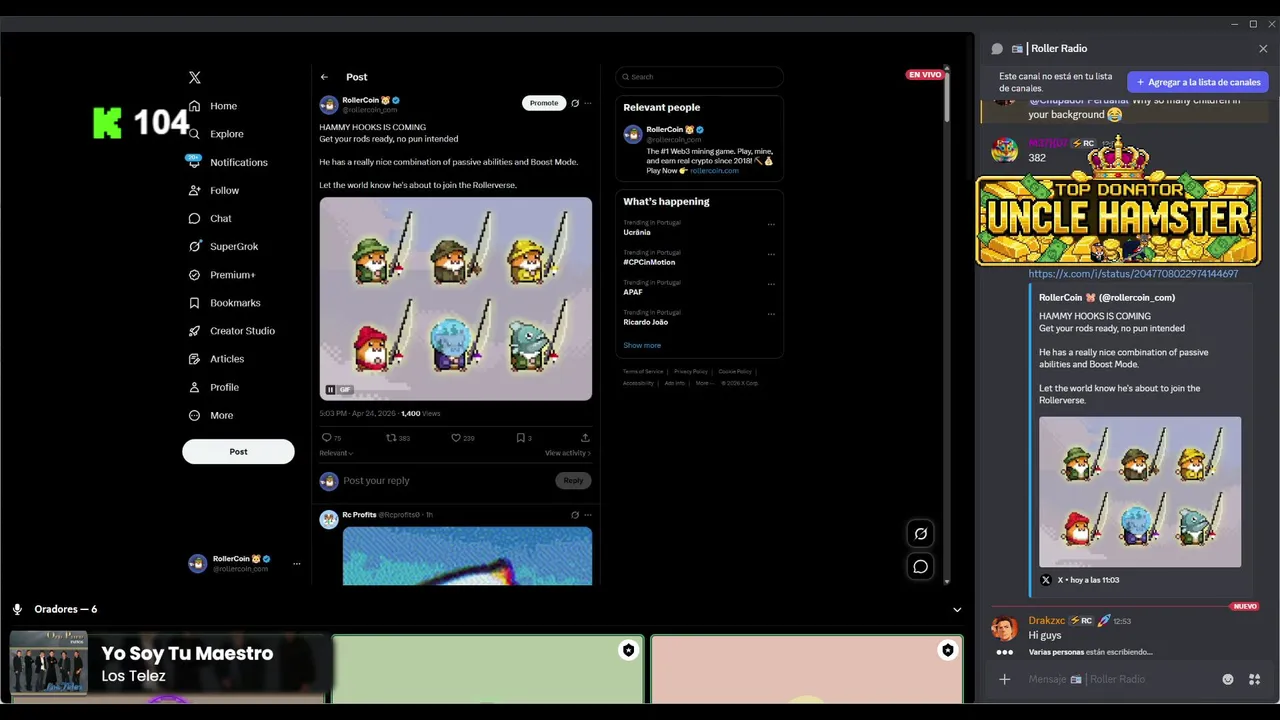The image size is (1280, 720).
Task: Click the Mensaje Roller Radio input field
Action: point(1120,680)
